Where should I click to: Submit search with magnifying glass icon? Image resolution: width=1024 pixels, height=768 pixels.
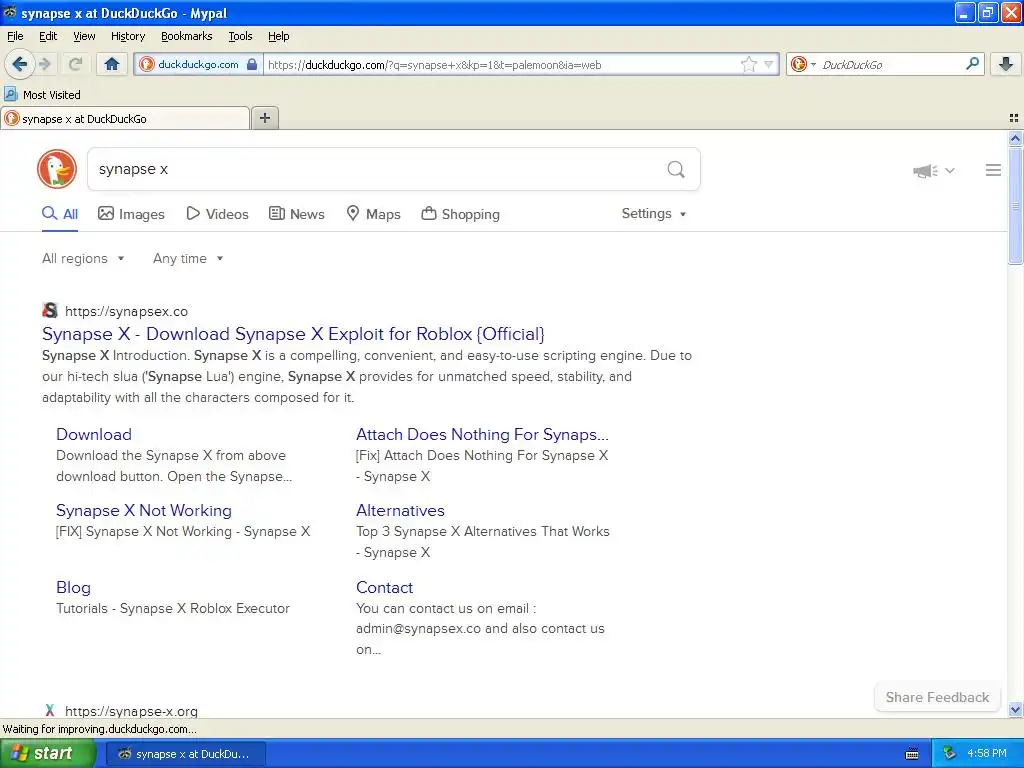click(676, 170)
